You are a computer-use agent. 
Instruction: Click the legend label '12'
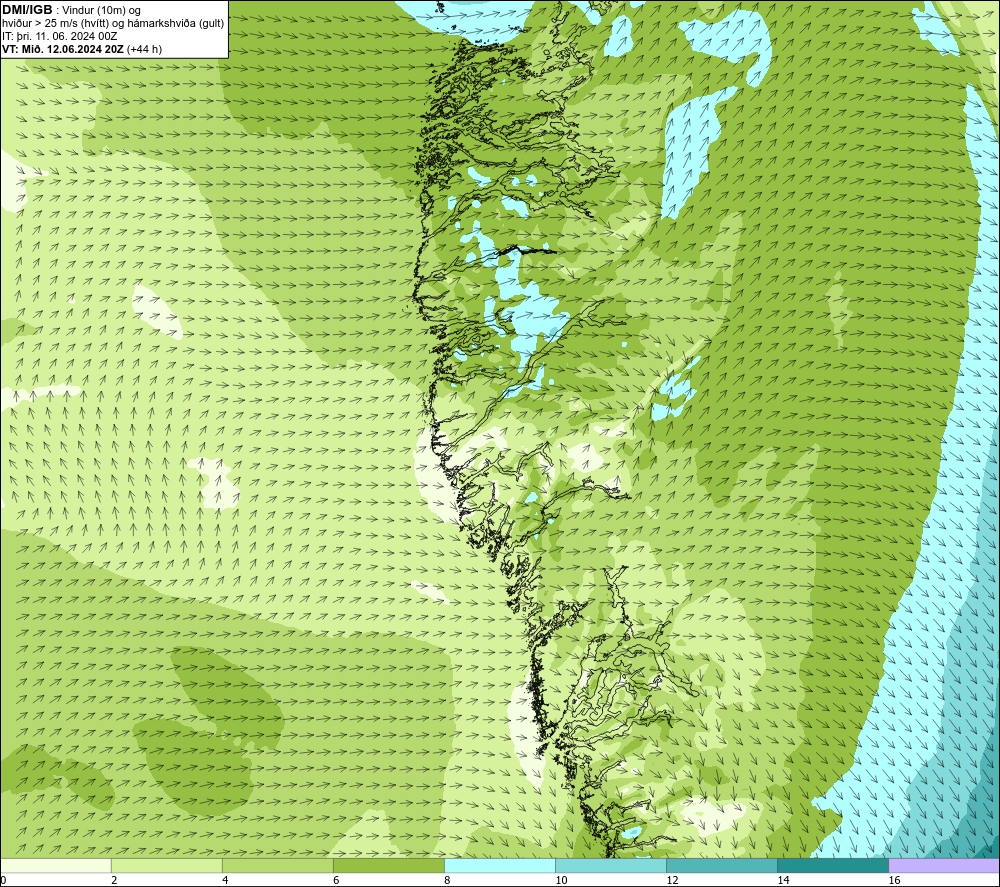(x=673, y=881)
